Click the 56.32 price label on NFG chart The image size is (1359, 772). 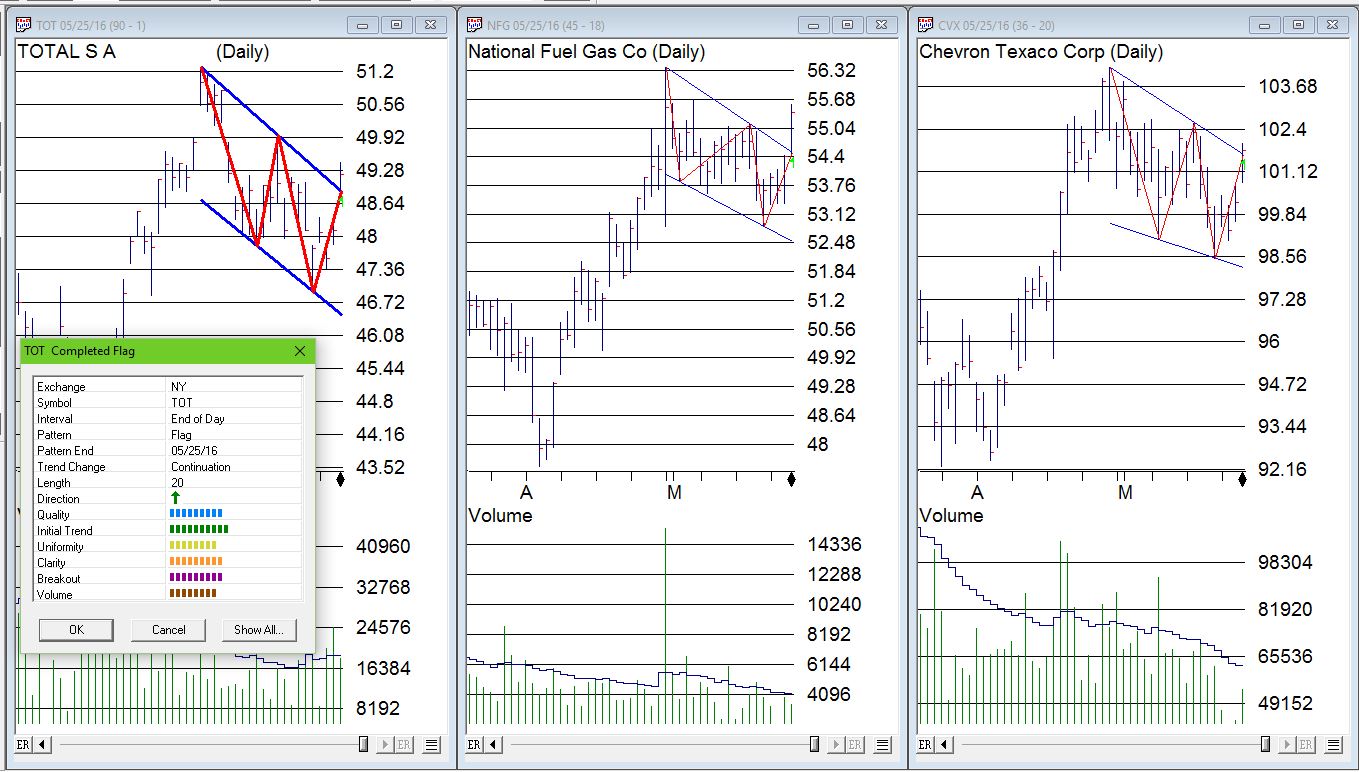831,70
